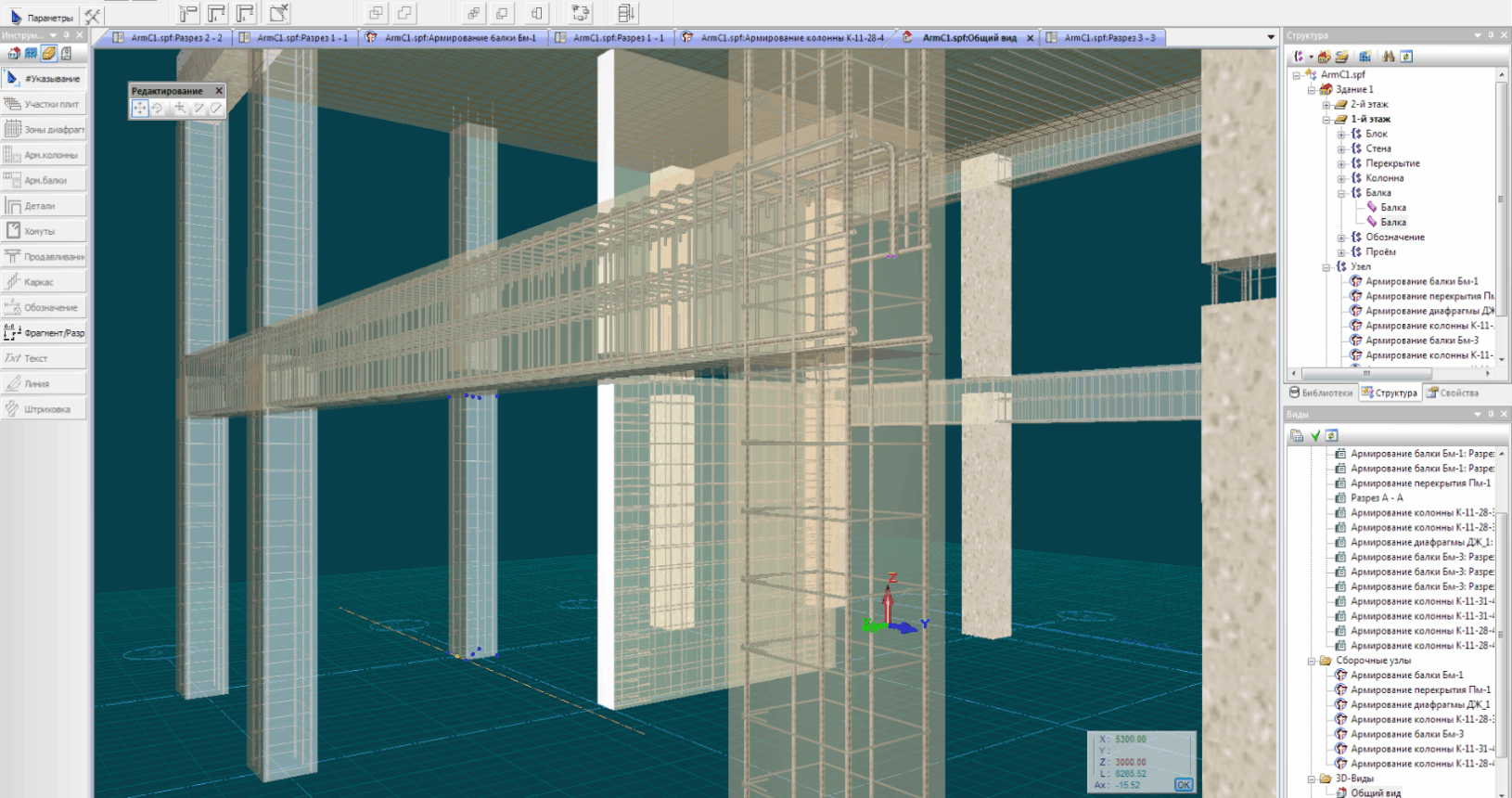Collapse the Сборочные узлы folder
Viewport: 1512px width, 798px height.
point(1313,661)
